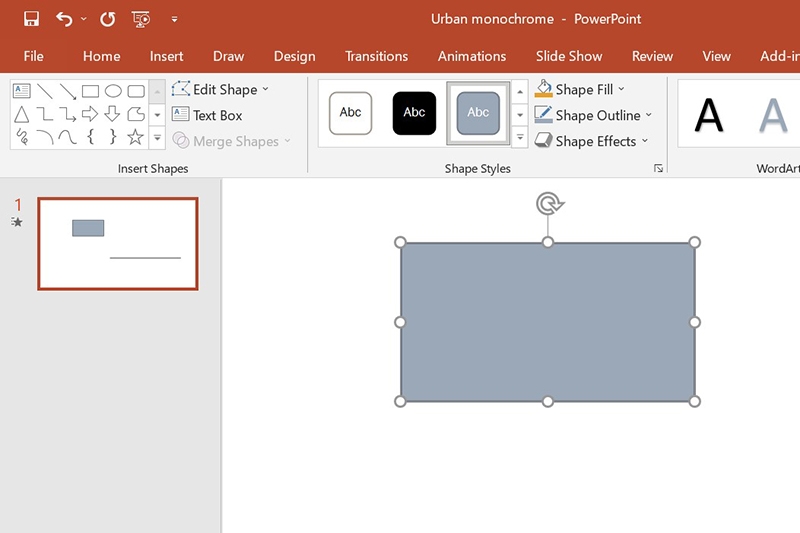Image resolution: width=800 pixels, height=533 pixels.
Task: Select the five-point star shape
Action: click(x=136, y=137)
